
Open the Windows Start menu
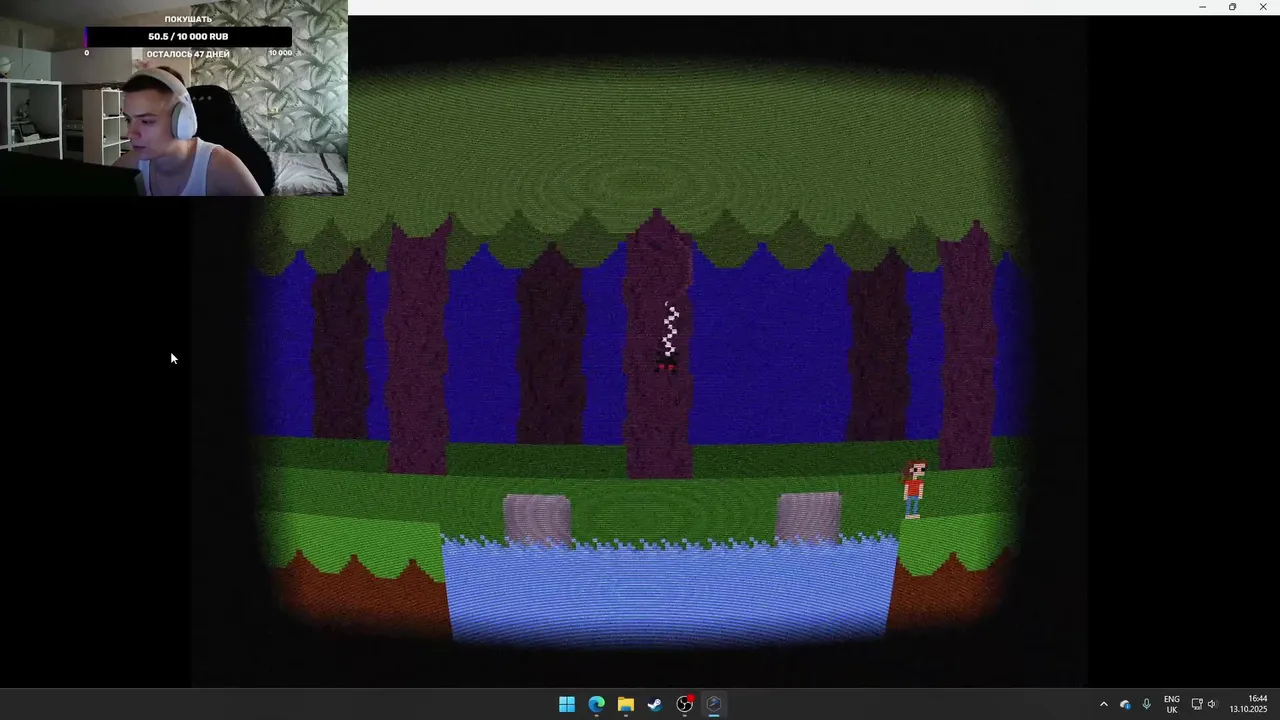tap(567, 704)
